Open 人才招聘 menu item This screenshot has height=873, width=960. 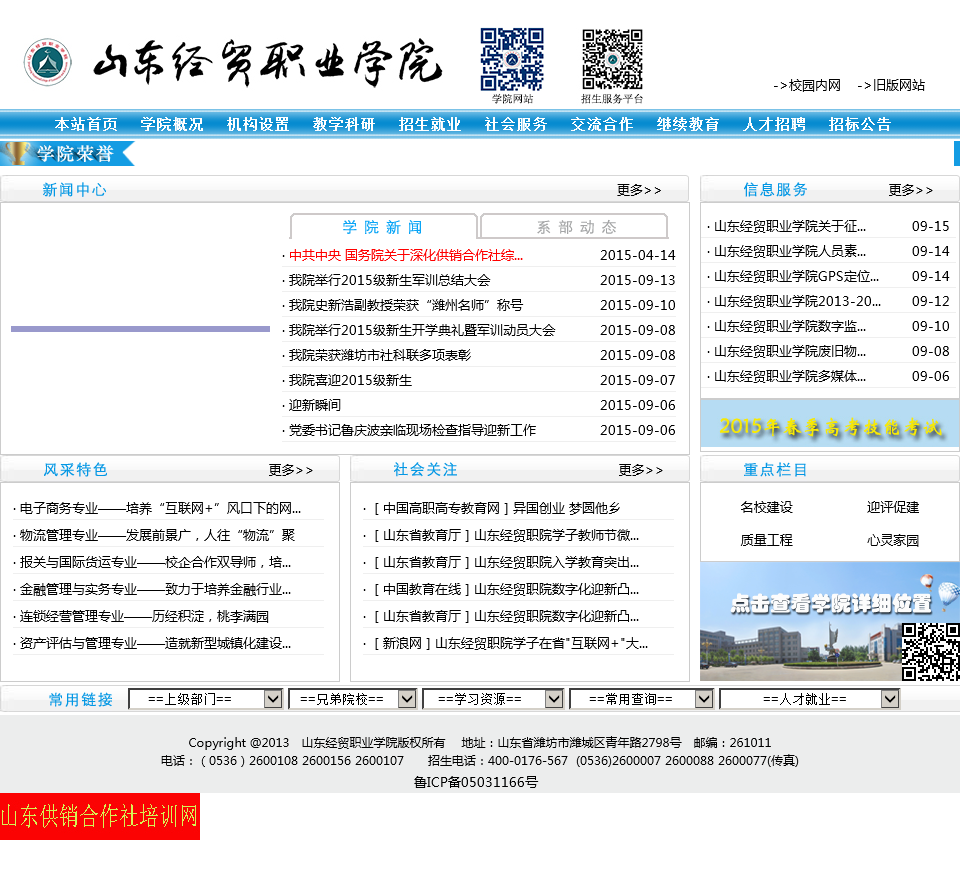774,124
